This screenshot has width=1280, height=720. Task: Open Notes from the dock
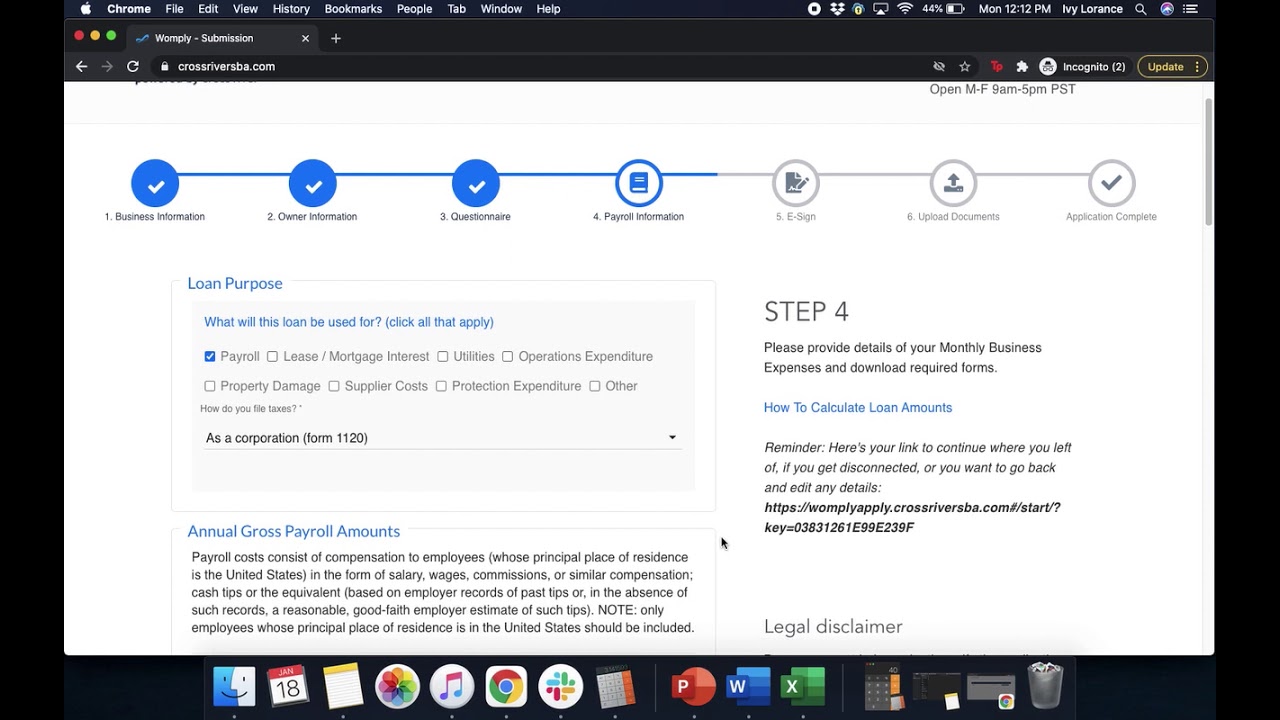pos(342,687)
